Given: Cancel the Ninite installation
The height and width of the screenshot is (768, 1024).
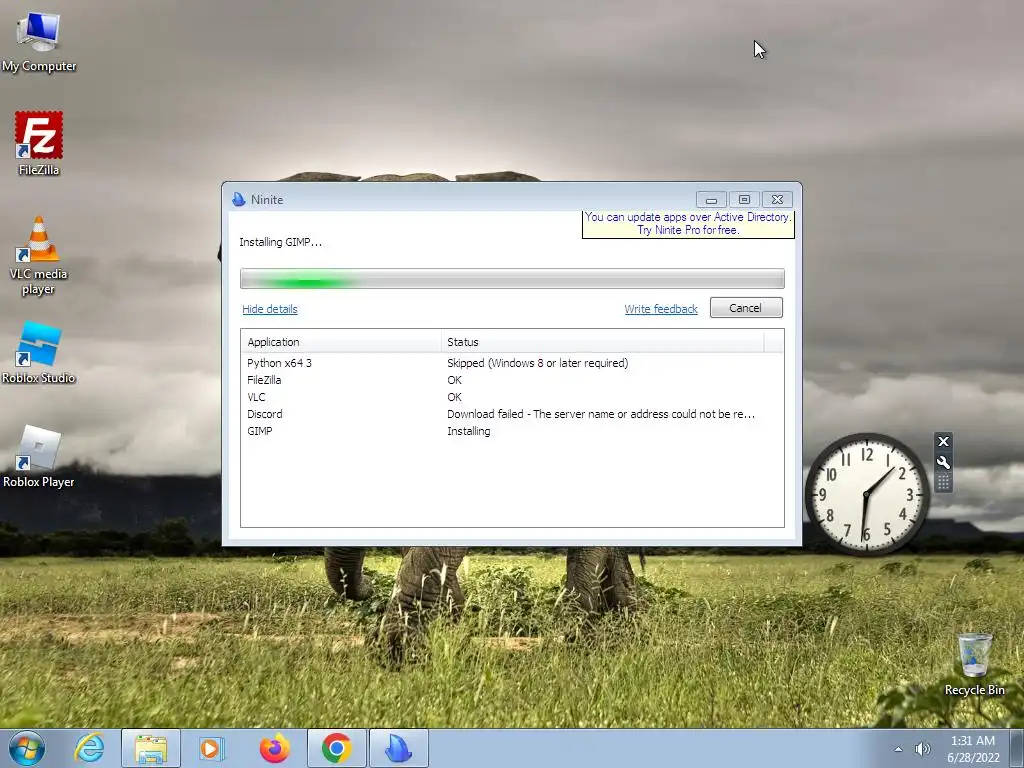Looking at the screenshot, I should pyautogui.click(x=746, y=308).
